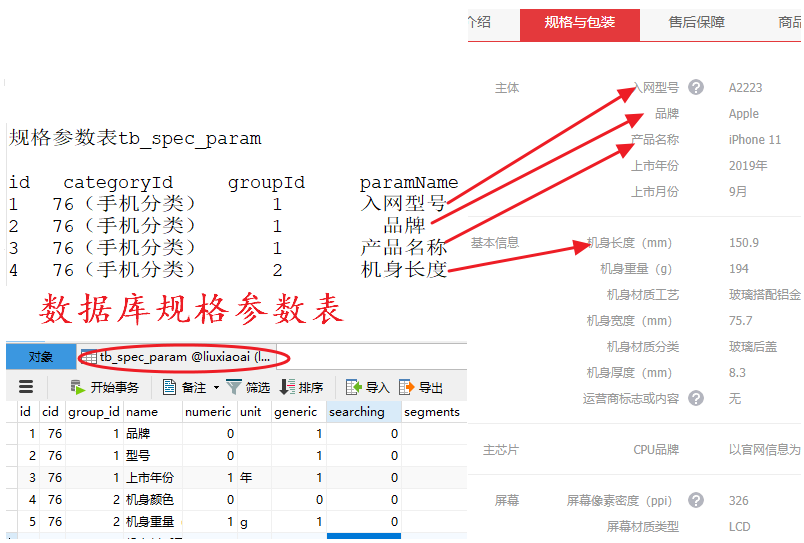Select the 上市年份 name cell in row 3

[x=150, y=478]
